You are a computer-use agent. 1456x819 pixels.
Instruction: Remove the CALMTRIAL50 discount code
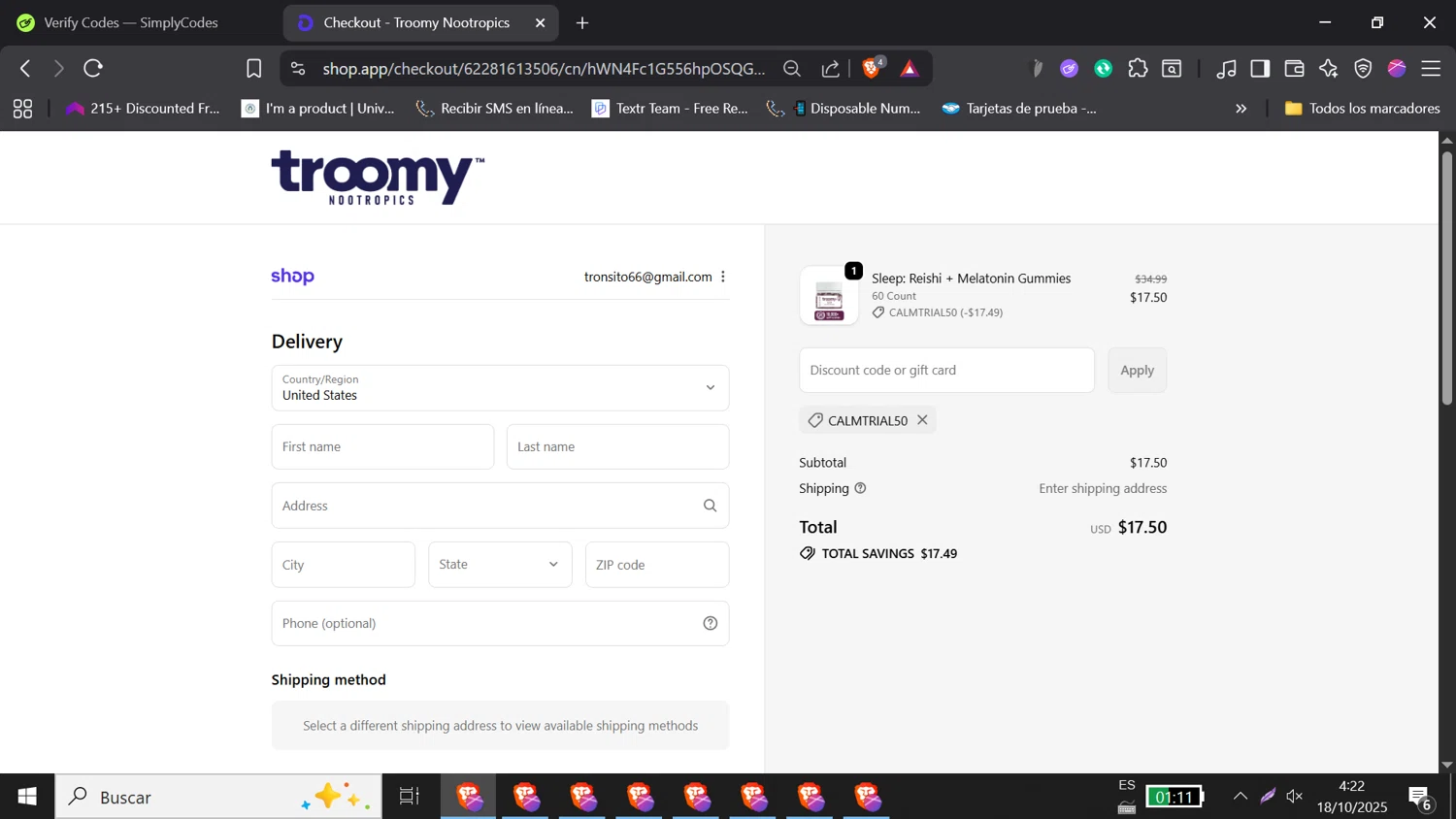922,420
